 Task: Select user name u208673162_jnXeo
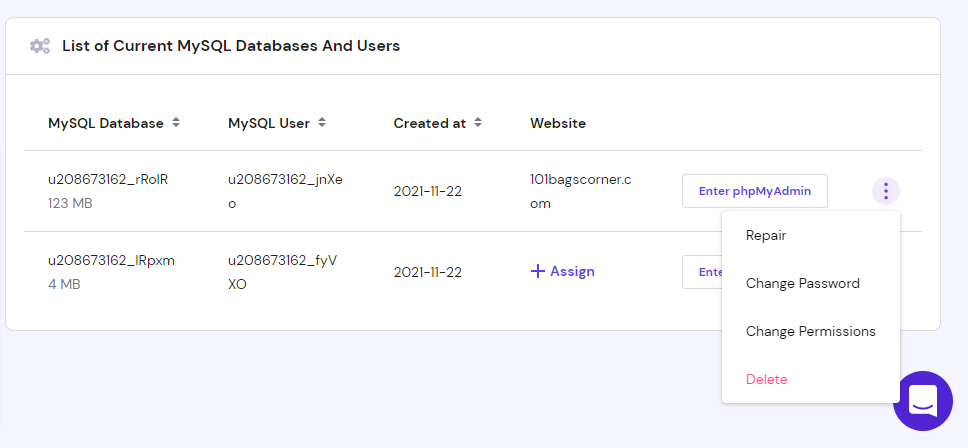click(x=285, y=191)
